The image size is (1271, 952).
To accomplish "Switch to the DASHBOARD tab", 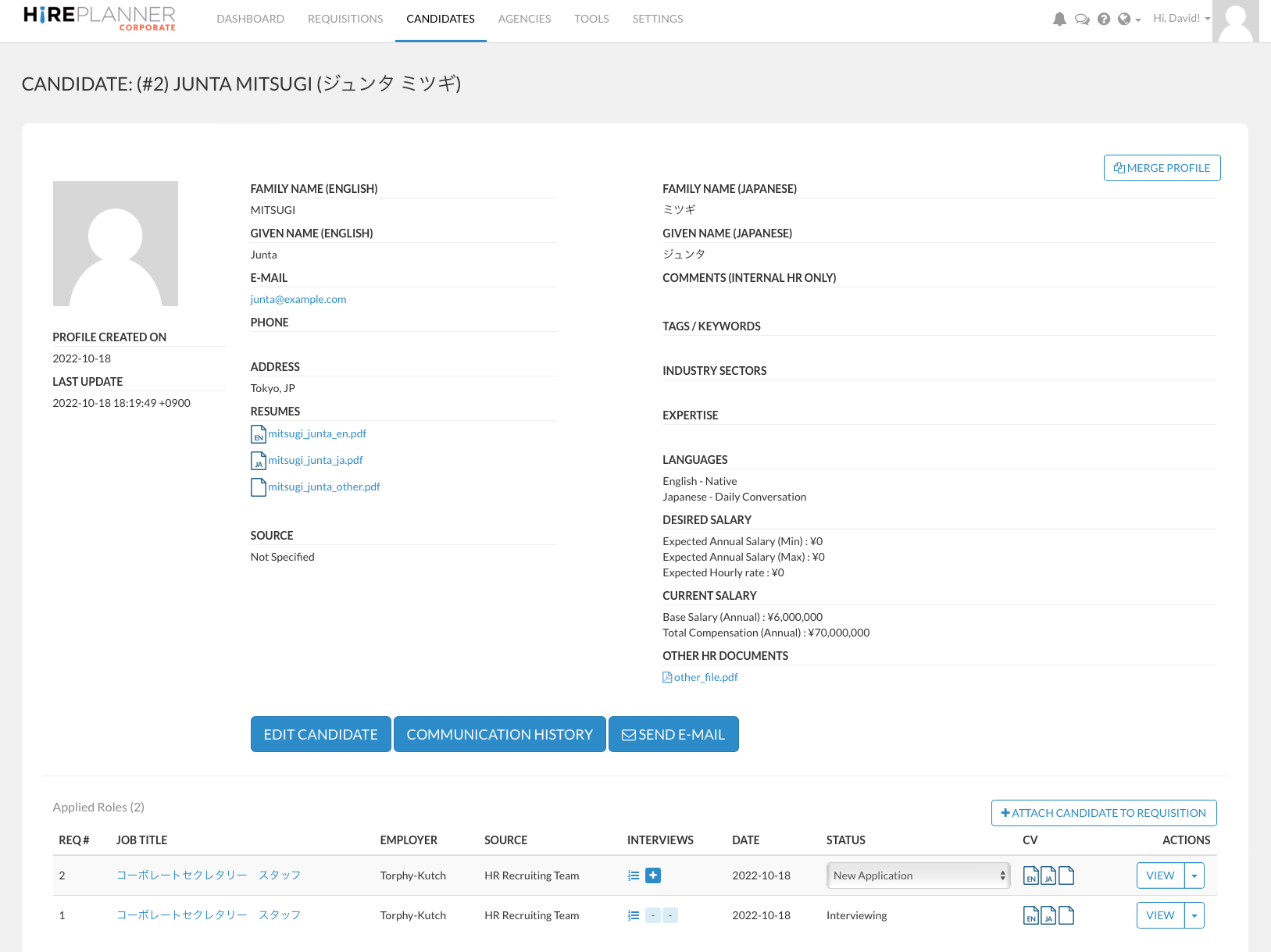I will tap(250, 18).
